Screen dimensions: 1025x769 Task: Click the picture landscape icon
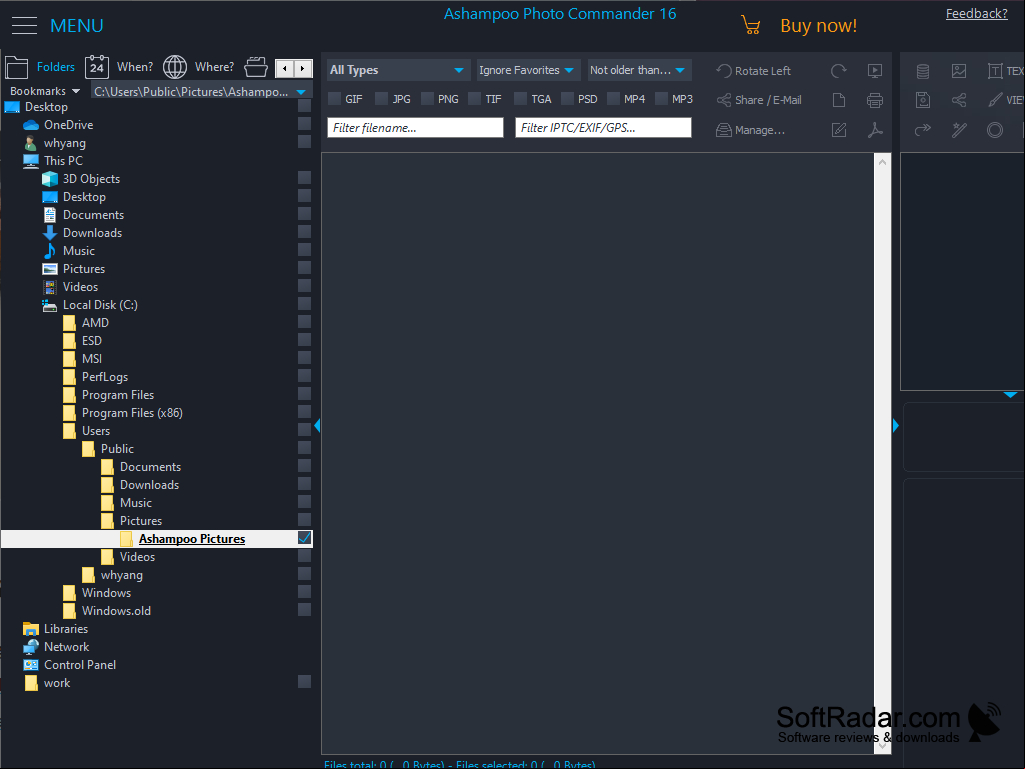[x=959, y=71]
